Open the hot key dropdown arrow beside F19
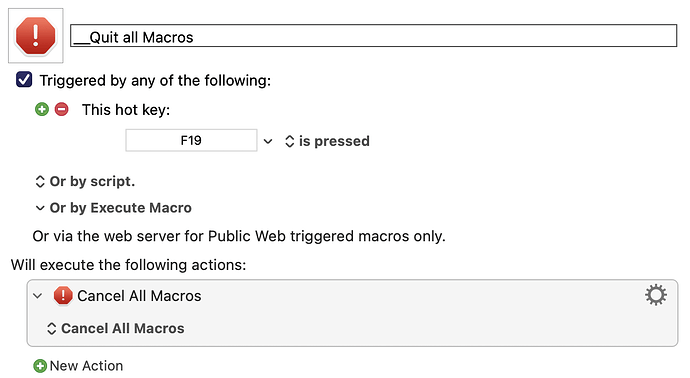The width and height of the screenshot is (690, 378). point(268,141)
